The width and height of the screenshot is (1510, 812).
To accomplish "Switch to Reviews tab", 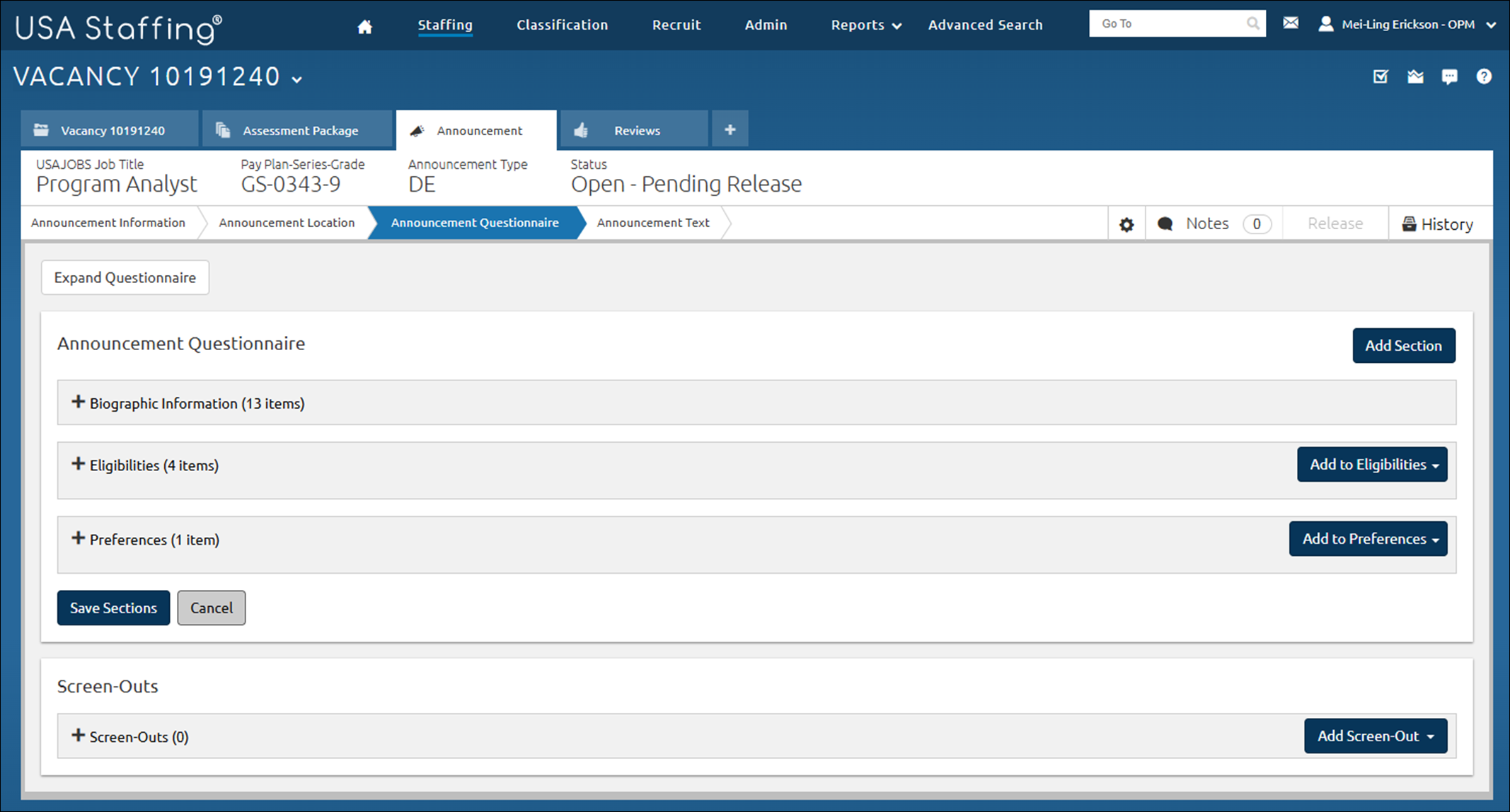I will click(x=634, y=129).
